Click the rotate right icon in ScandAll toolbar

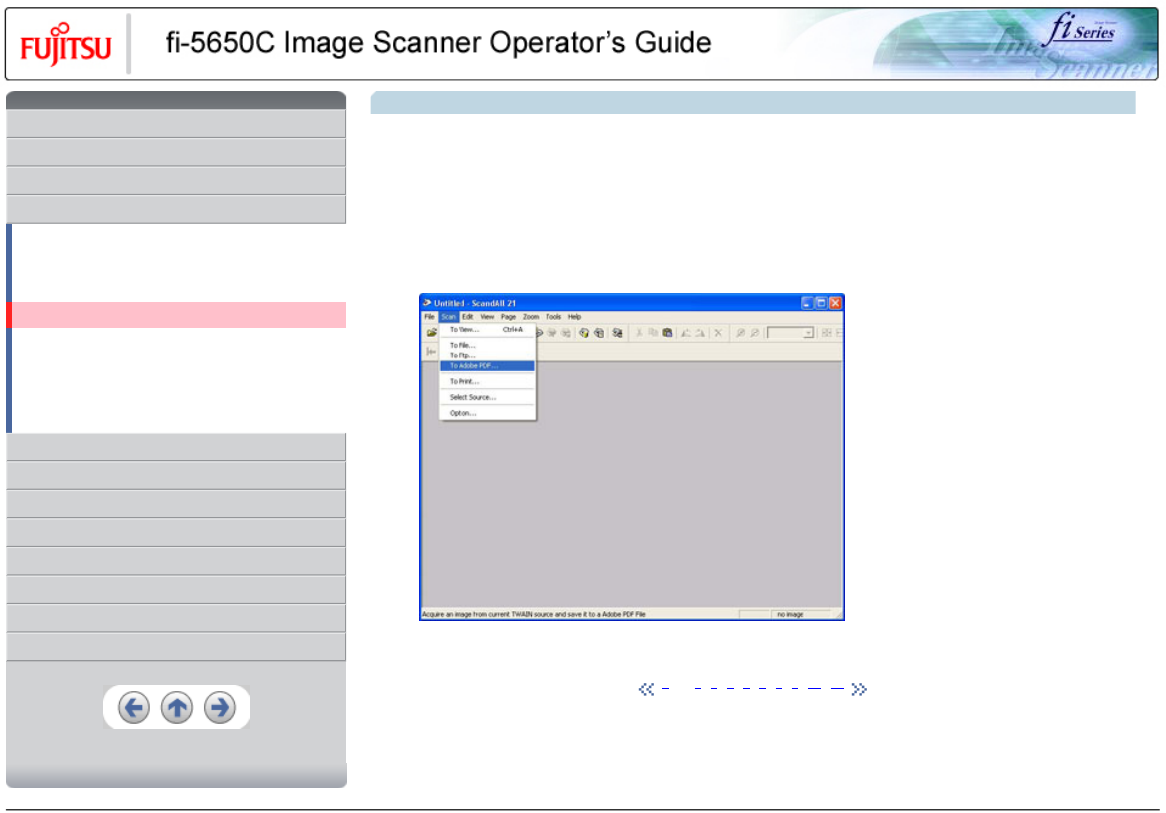pos(700,333)
